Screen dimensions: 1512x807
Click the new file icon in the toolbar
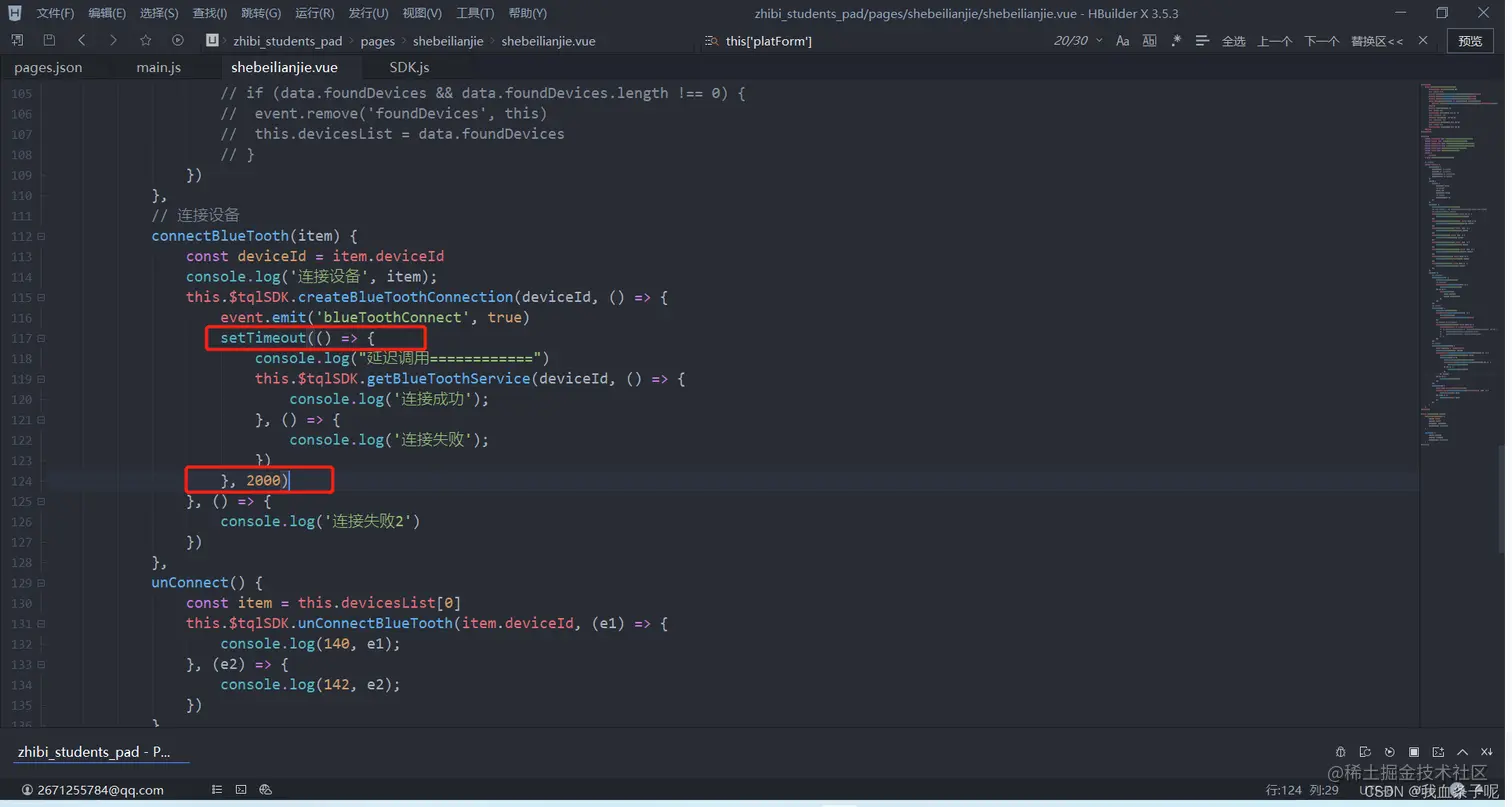point(17,40)
